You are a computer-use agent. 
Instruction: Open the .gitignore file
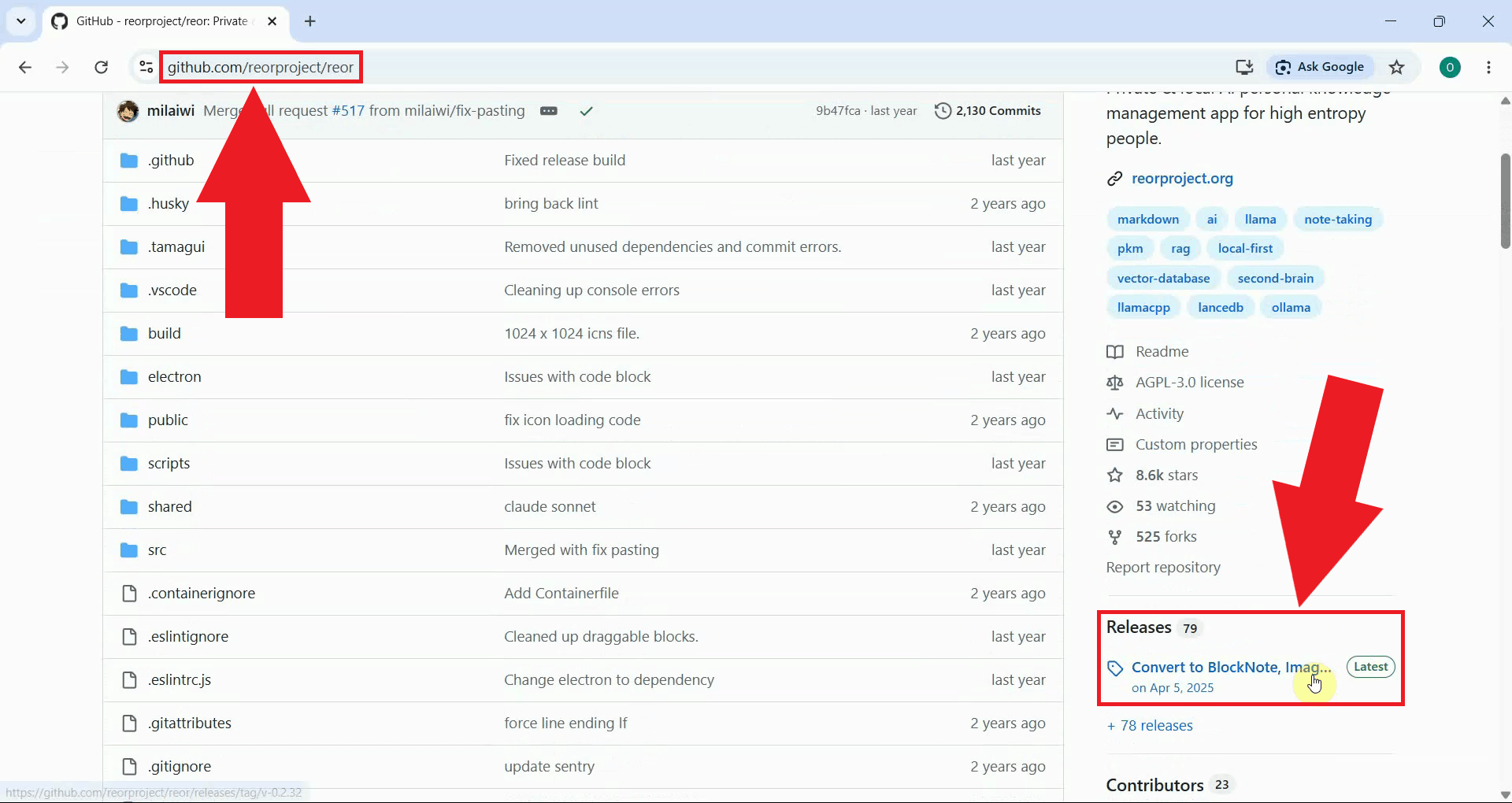180,767
